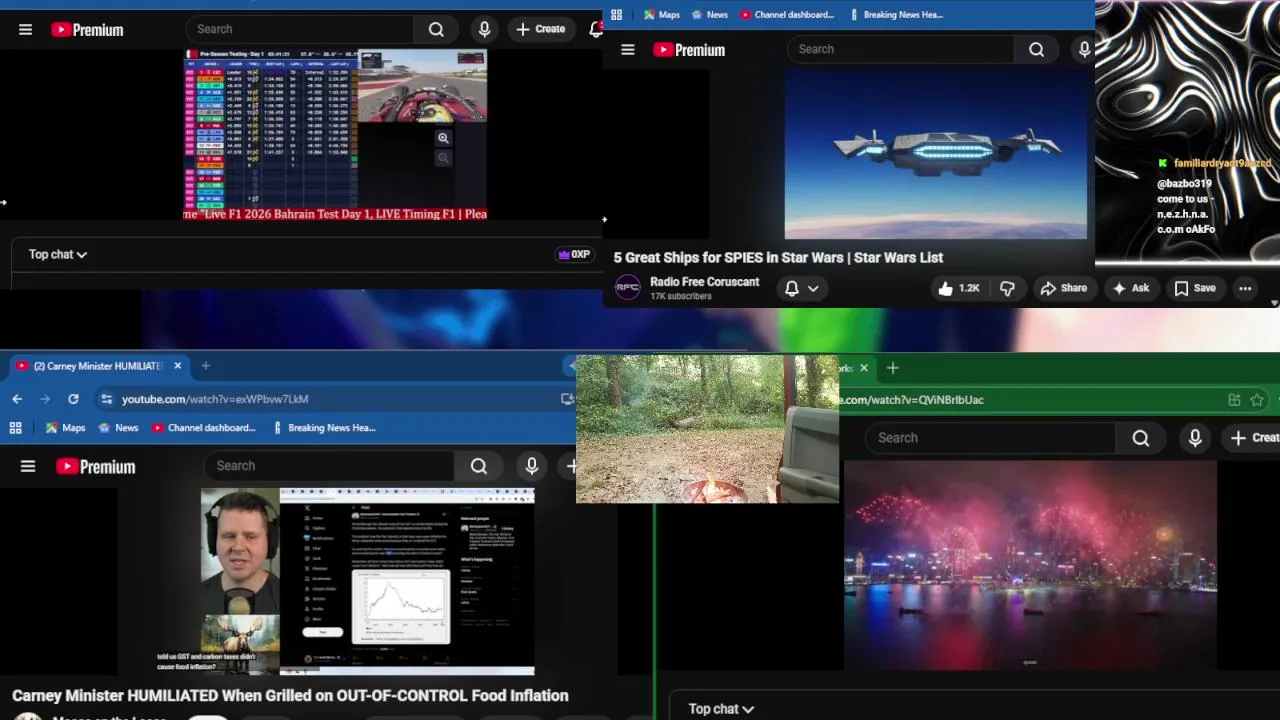Start voice search in the Carney window
1280x720 pixels.
click(532, 466)
